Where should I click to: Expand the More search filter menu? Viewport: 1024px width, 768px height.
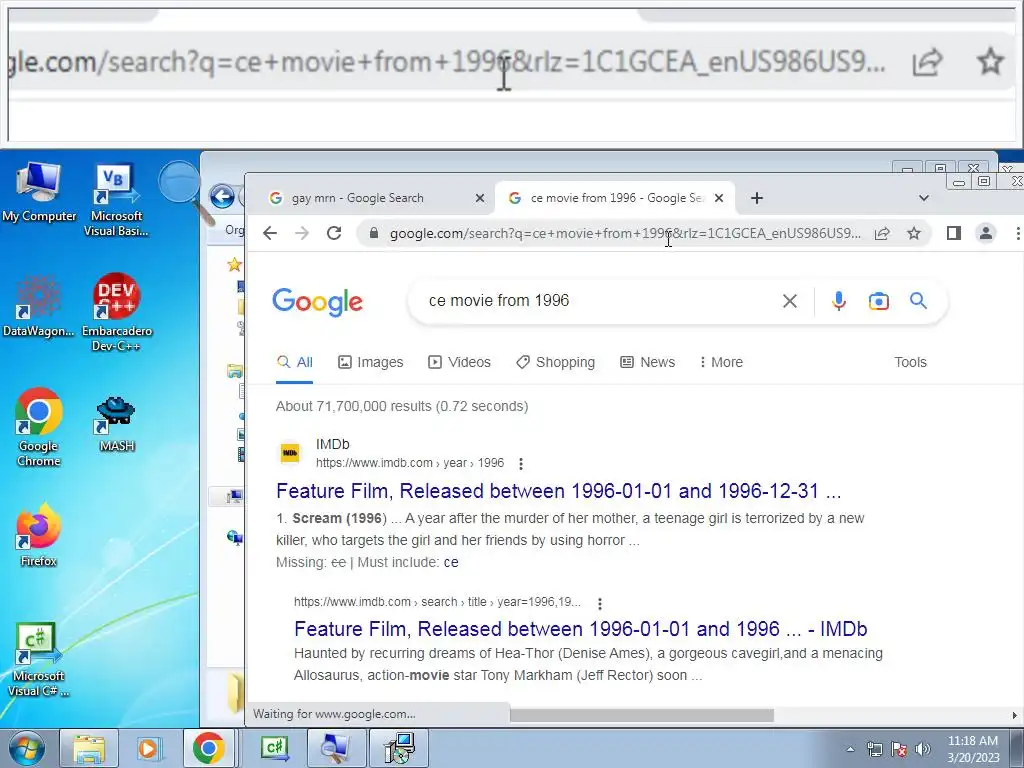[721, 362]
